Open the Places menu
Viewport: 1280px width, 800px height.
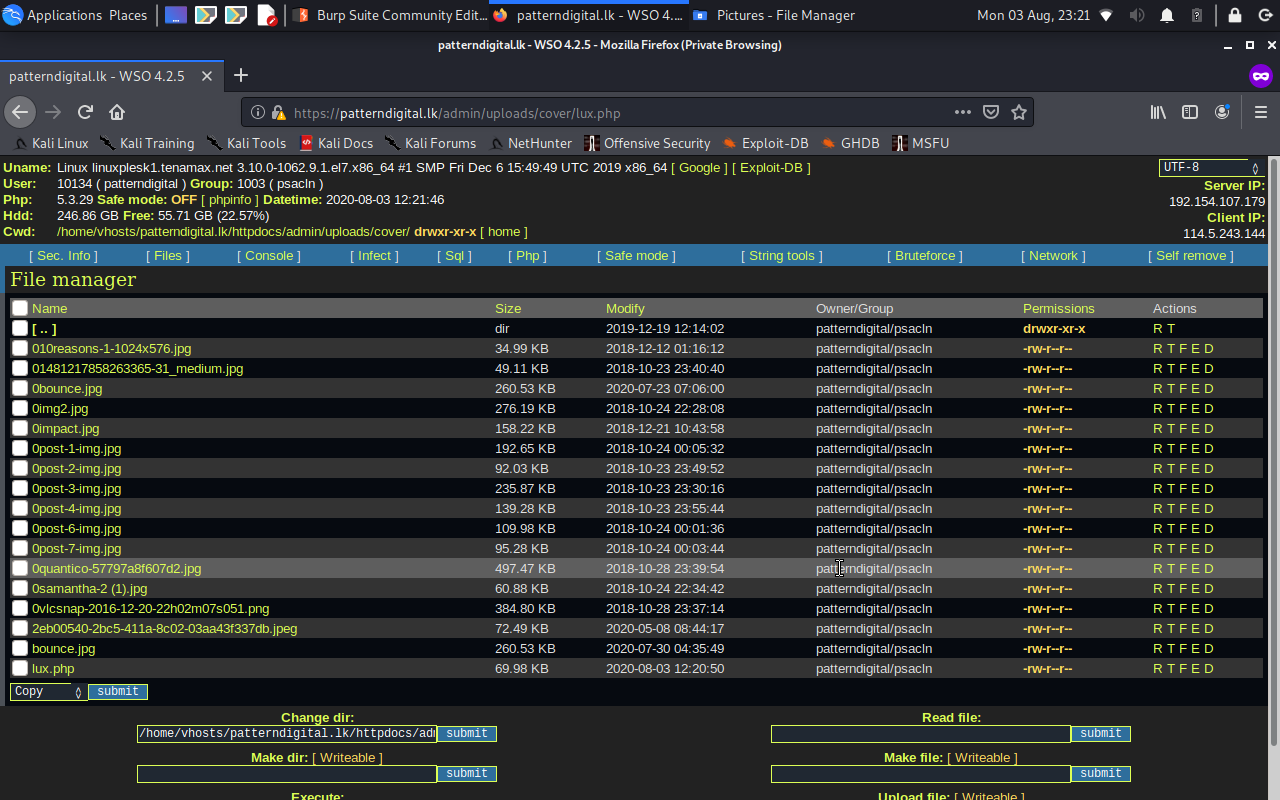(128, 15)
